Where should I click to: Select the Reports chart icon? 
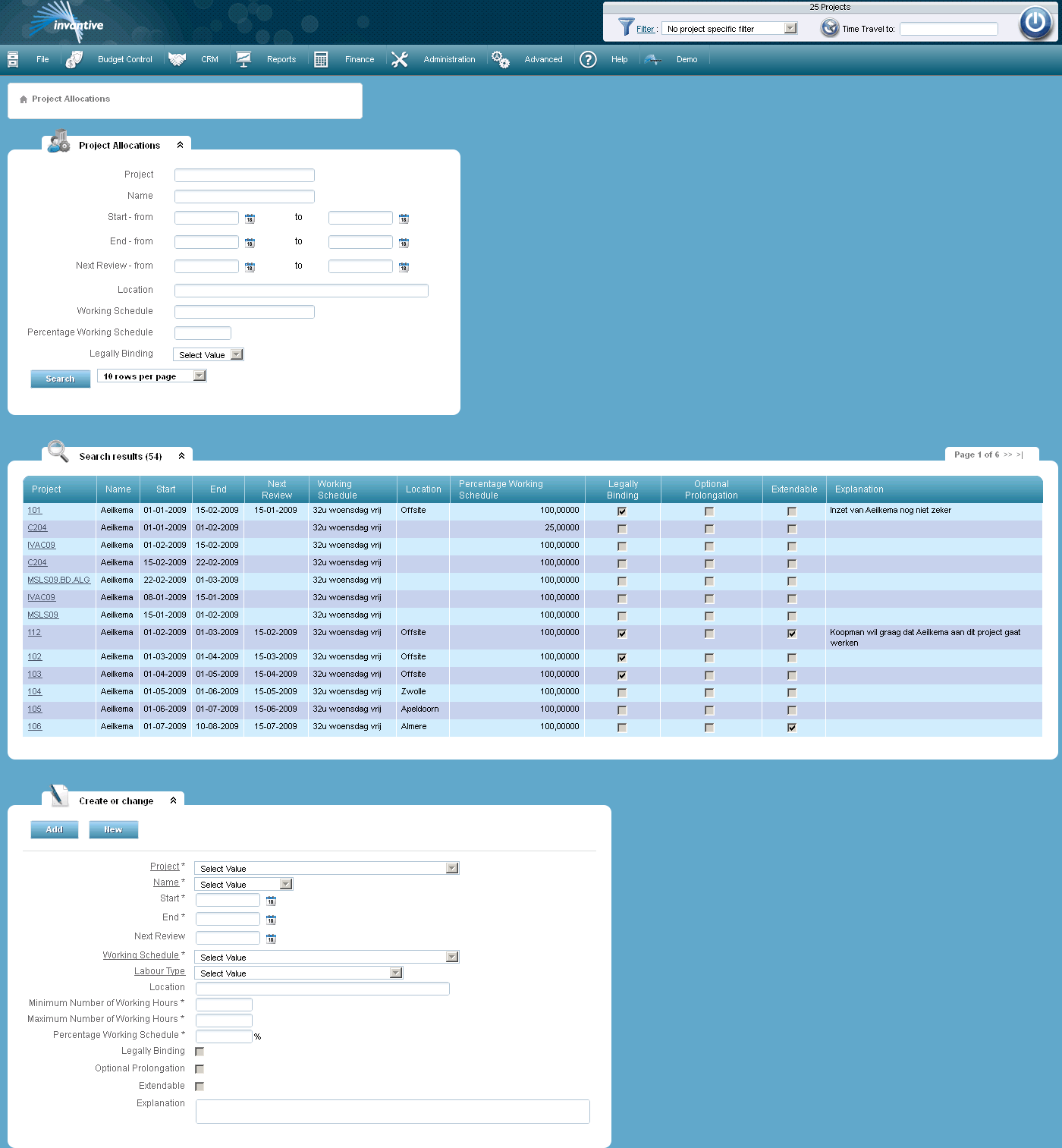(x=244, y=58)
